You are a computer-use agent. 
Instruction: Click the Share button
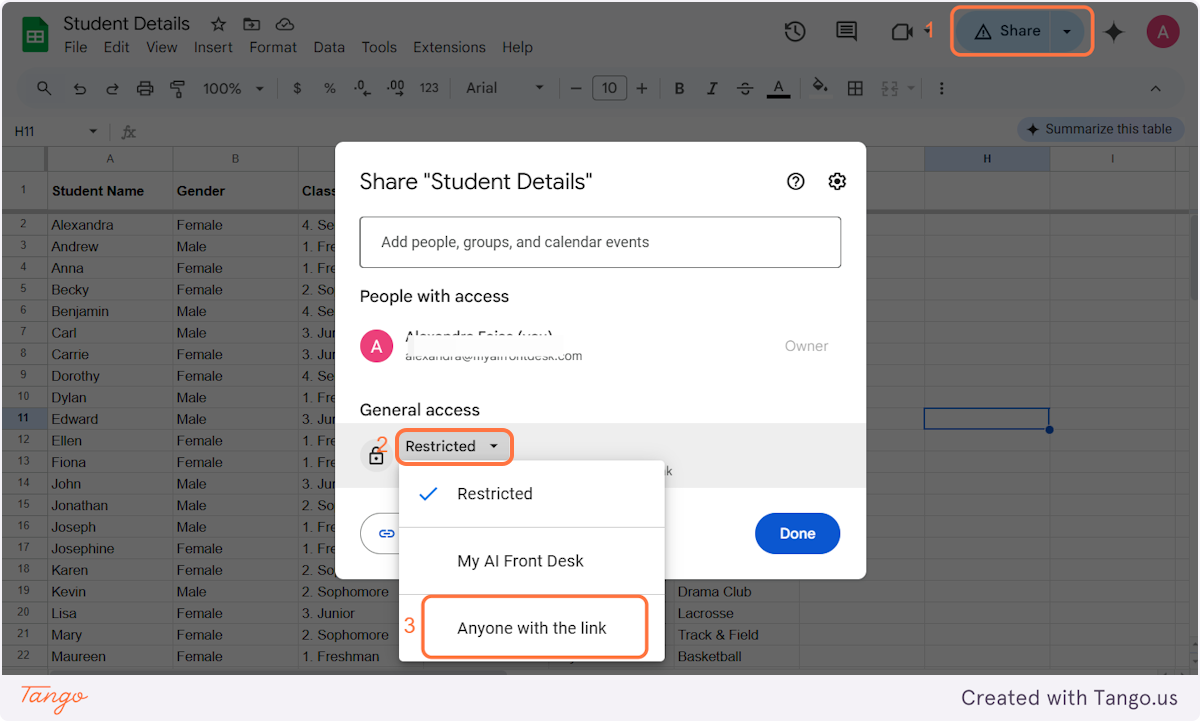pyautogui.click(x=1006, y=31)
